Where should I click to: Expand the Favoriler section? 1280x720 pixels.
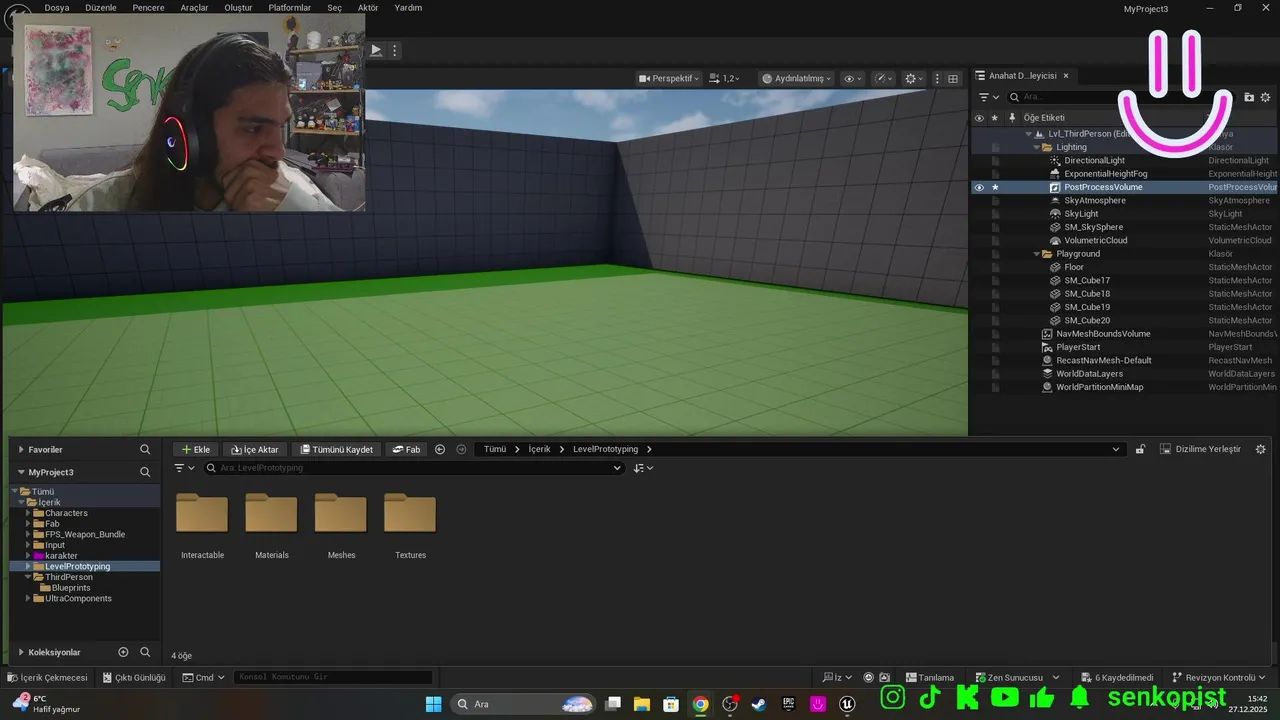[x=20, y=450]
